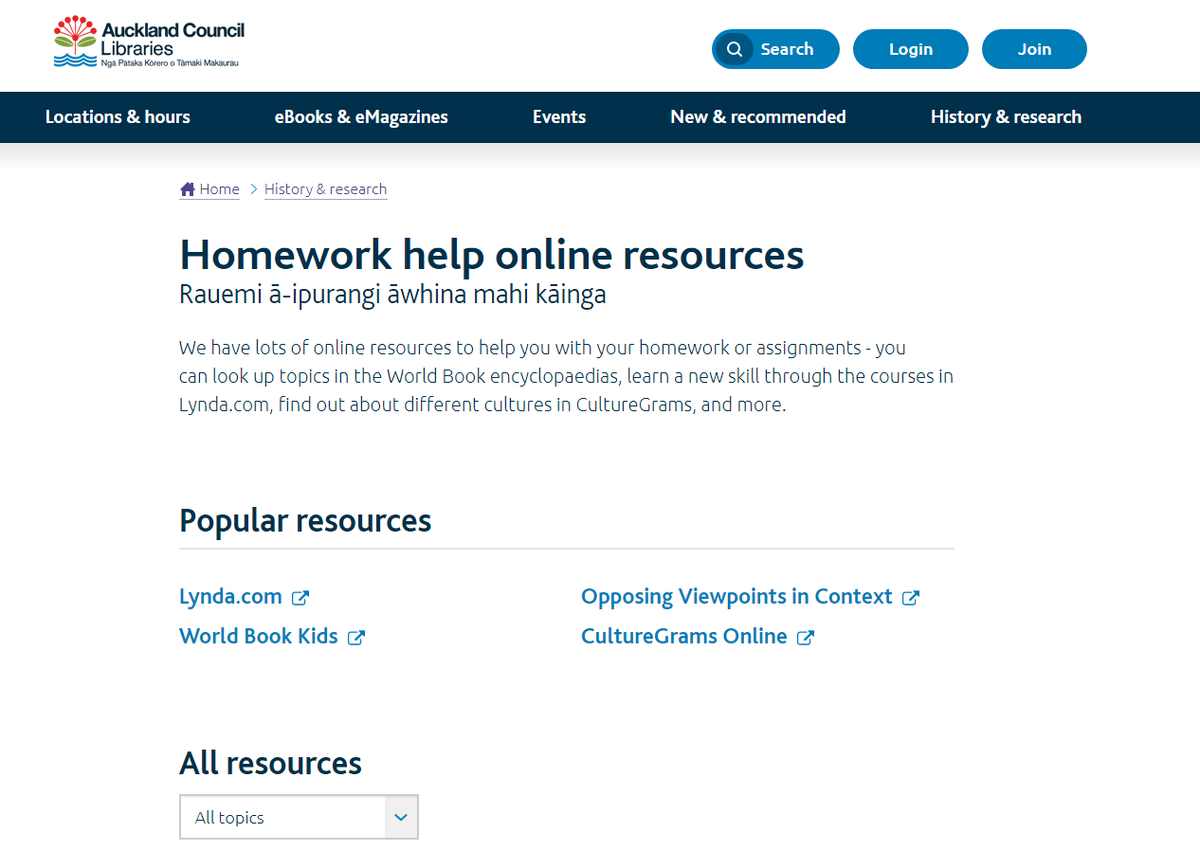Open the New & recommended menu

(758, 117)
